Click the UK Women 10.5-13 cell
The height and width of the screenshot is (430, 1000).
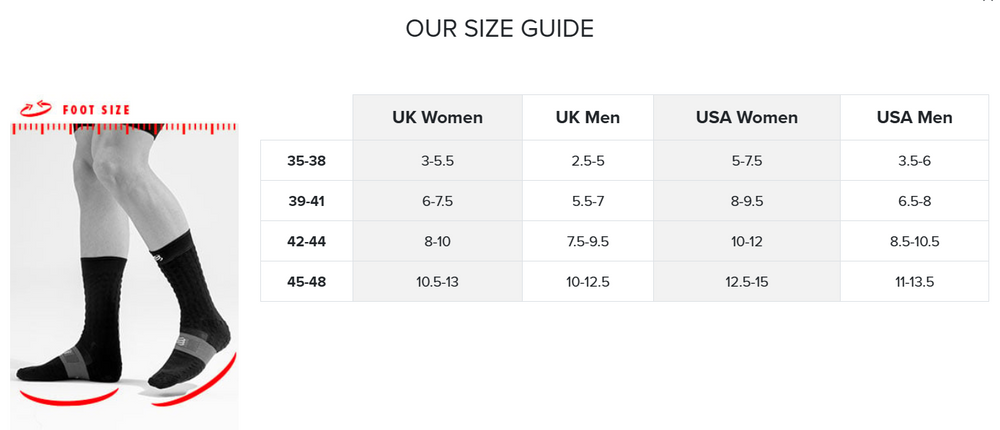pos(437,282)
